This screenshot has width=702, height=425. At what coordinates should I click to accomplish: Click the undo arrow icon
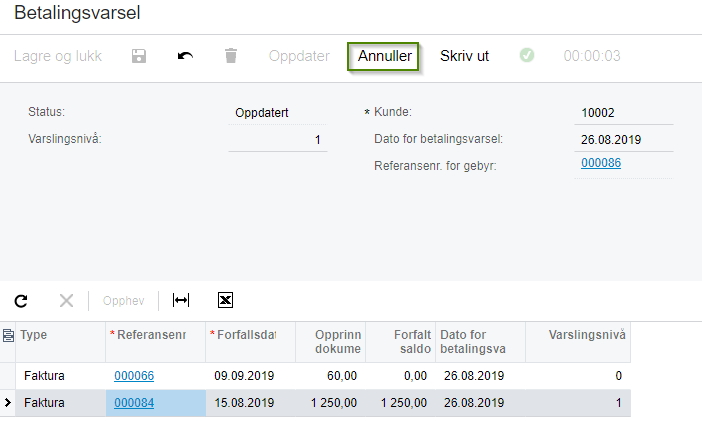[185, 56]
